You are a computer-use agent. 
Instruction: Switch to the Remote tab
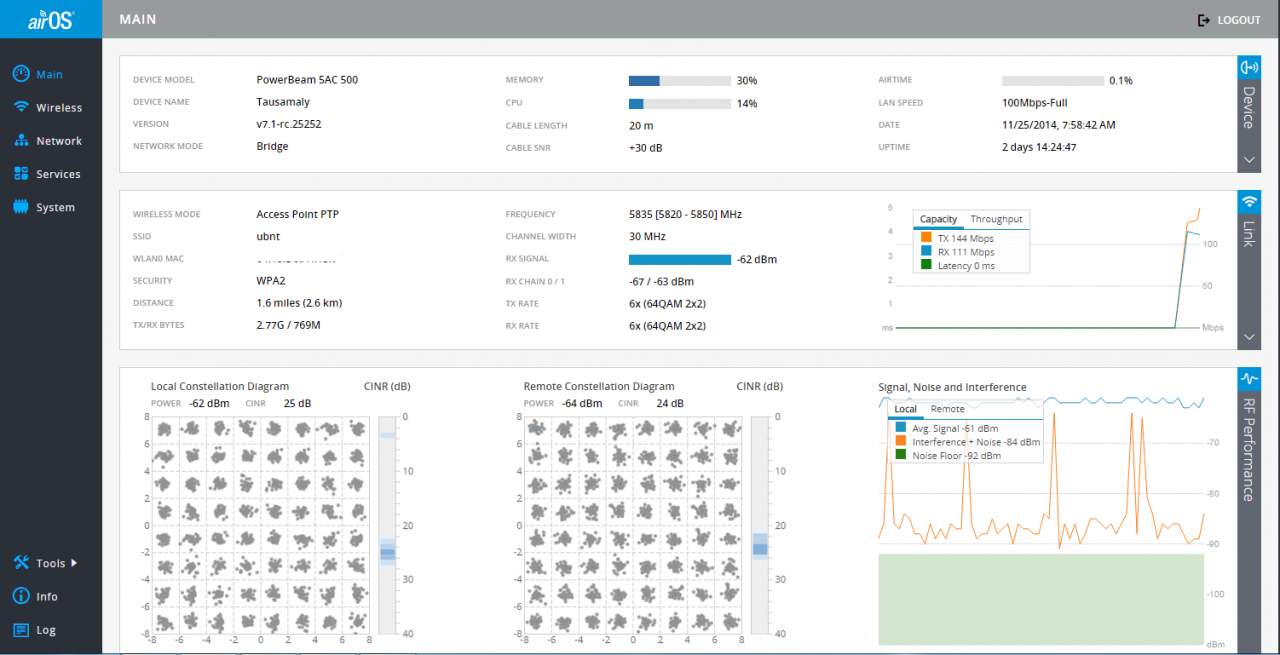(947, 409)
